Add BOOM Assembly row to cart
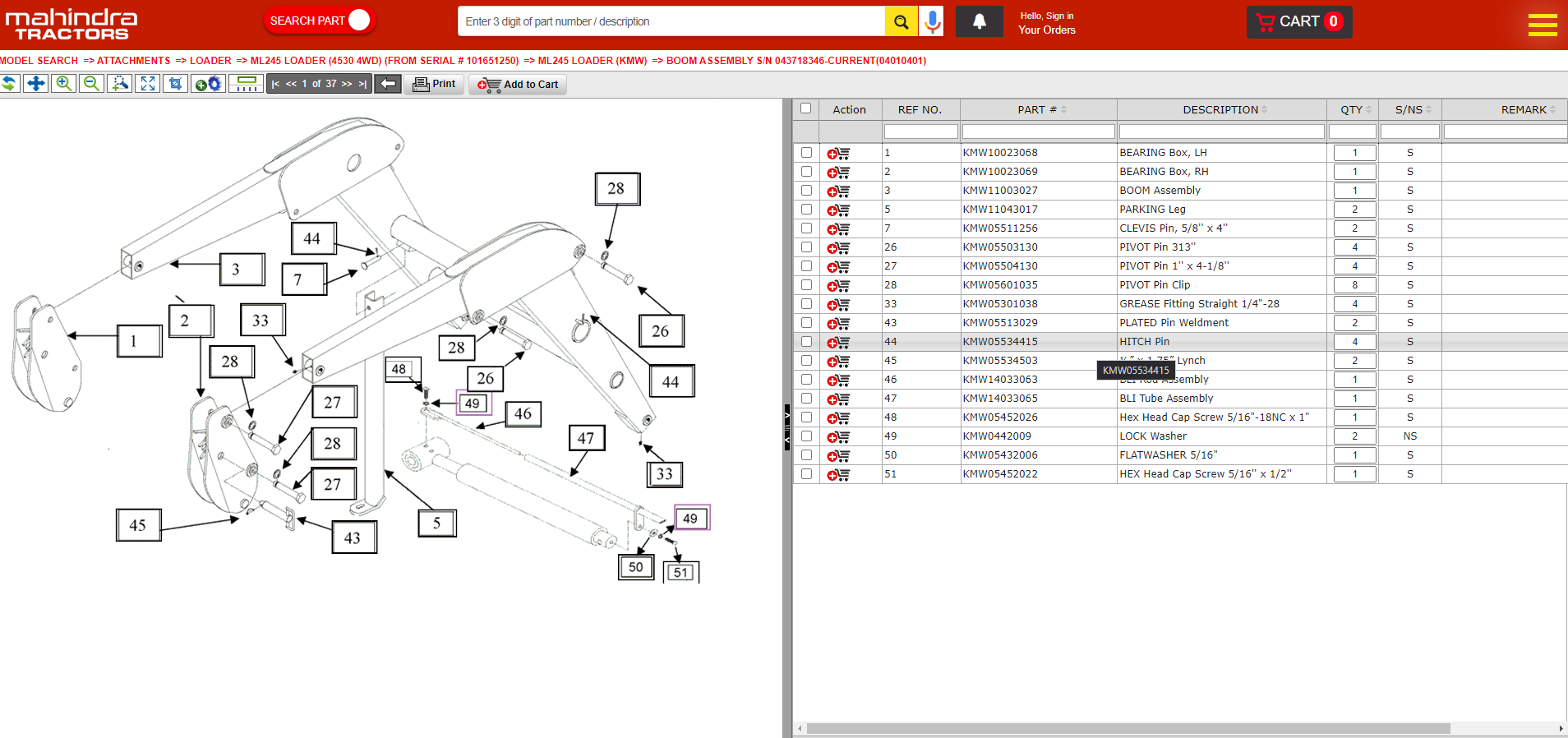Viewport: 1568px width, 738px height. (838, 191)
